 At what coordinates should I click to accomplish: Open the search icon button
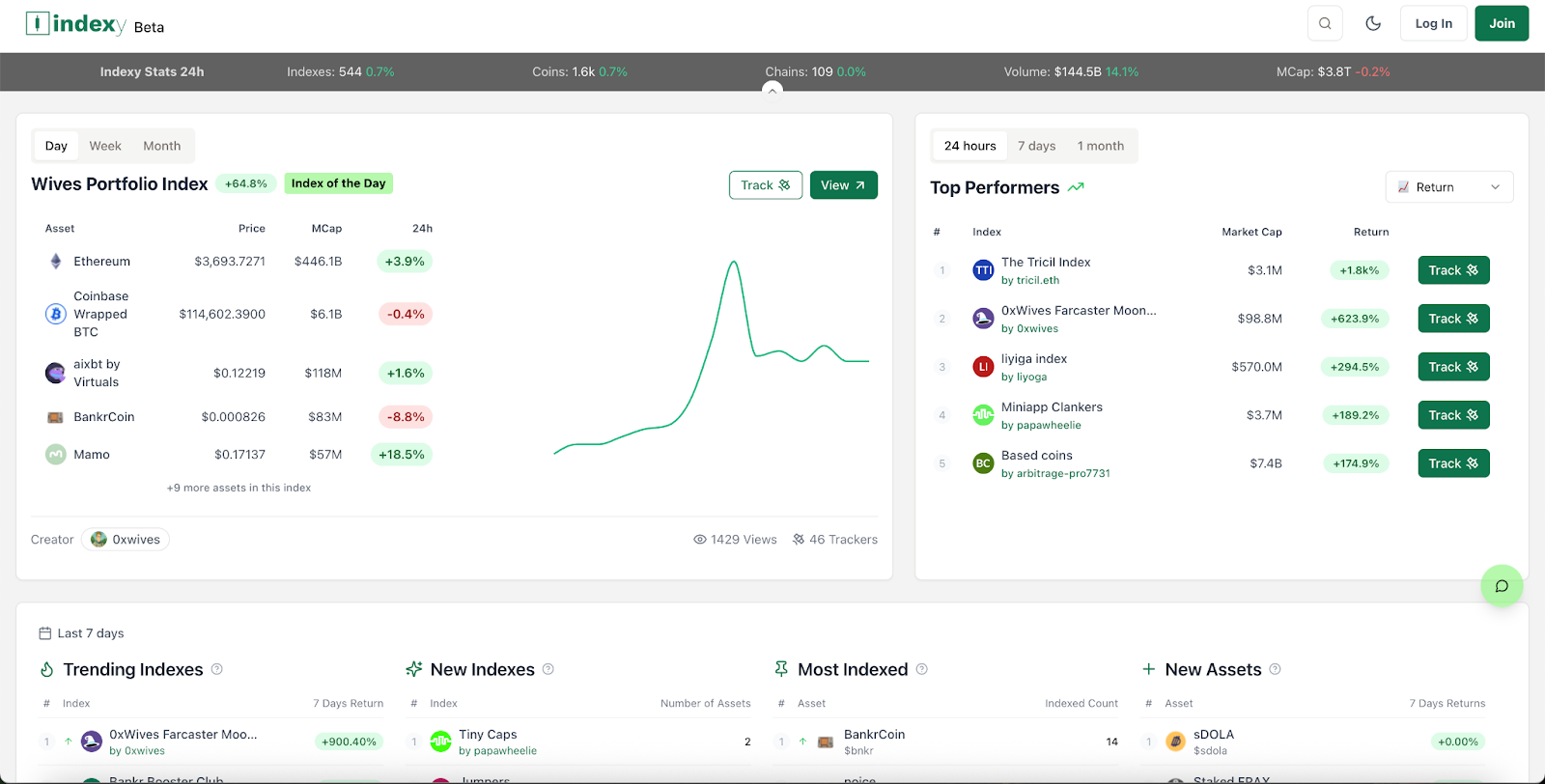[x=1325, y=23]
